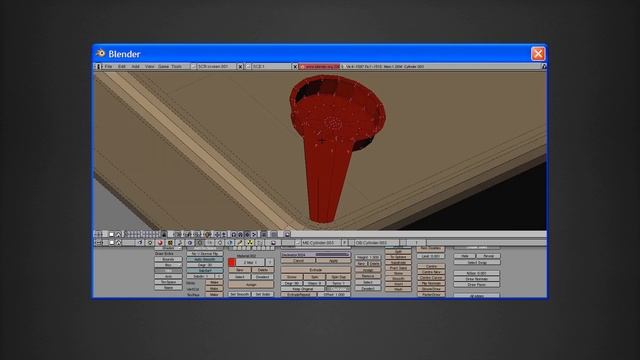Click the Spin Dup button
The height and width of the screenshot is (360, 640).
338,277
